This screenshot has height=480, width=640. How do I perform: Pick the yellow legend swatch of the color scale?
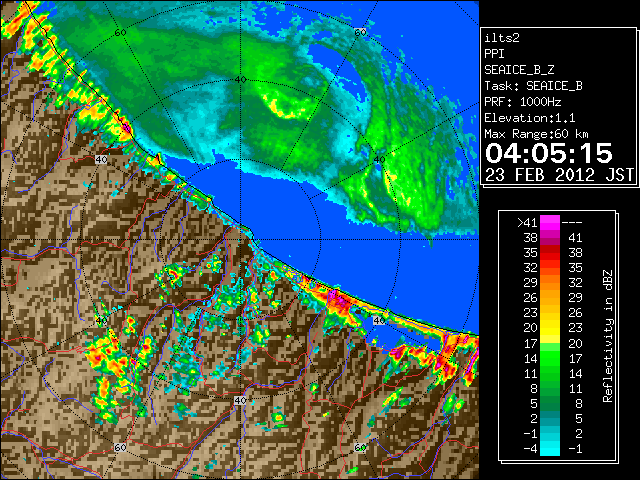tap(550, 328)
